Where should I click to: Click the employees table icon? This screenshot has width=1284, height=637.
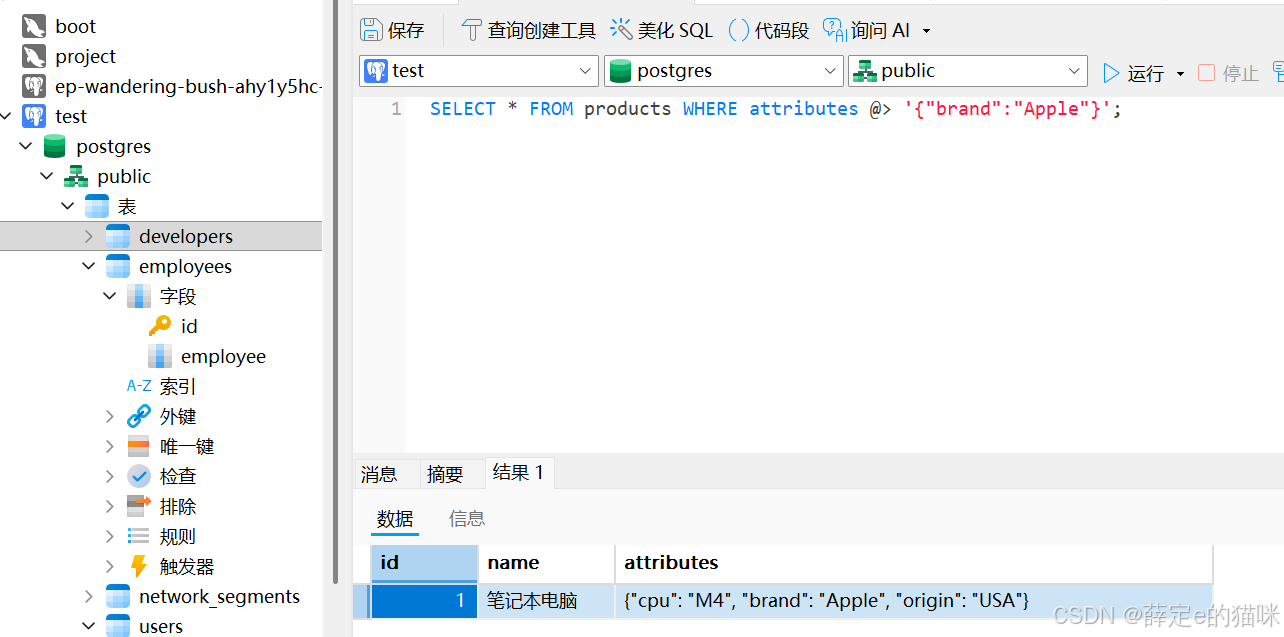(x=118, y=267)
